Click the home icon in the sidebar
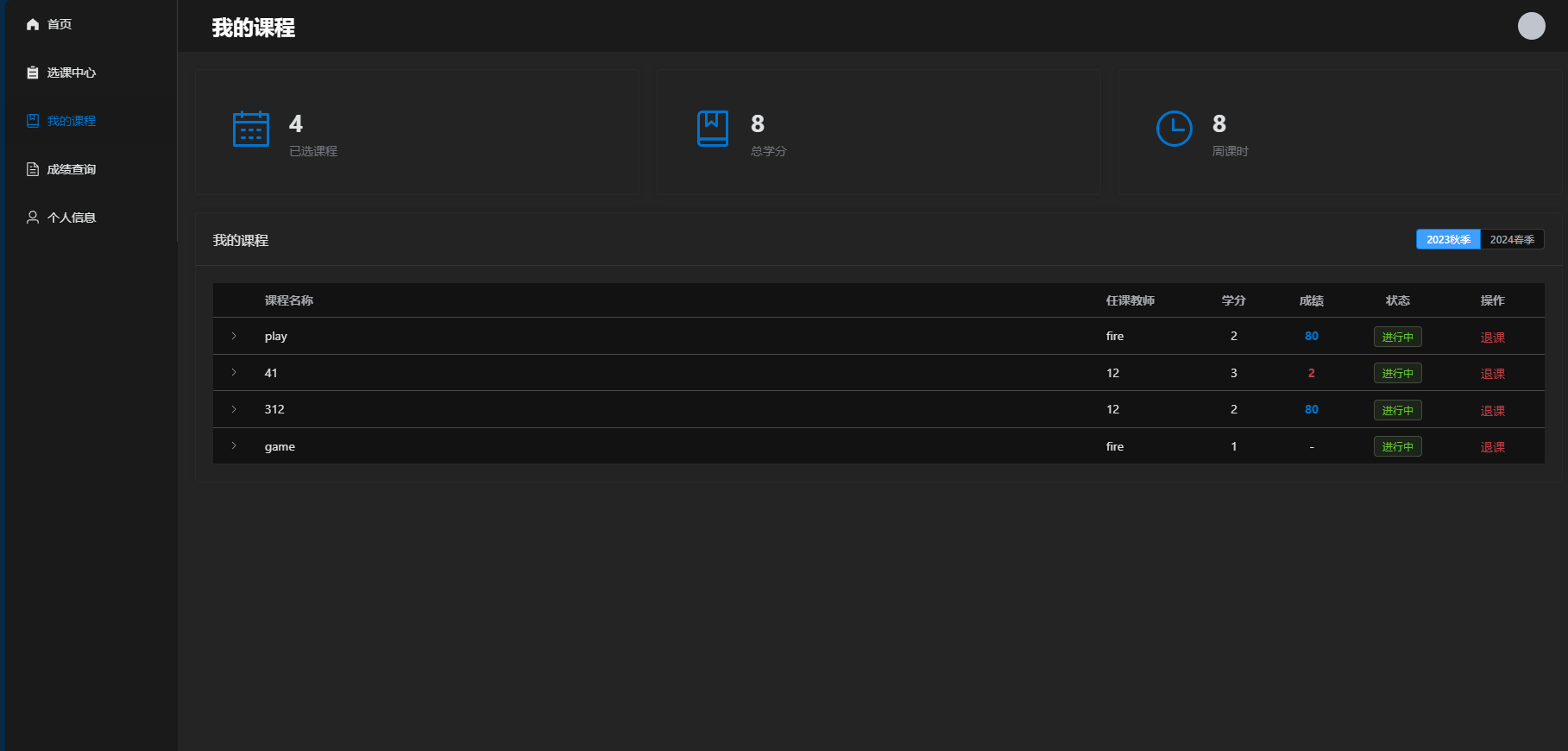The image size is (1568, 751). [x=33, y=24]
